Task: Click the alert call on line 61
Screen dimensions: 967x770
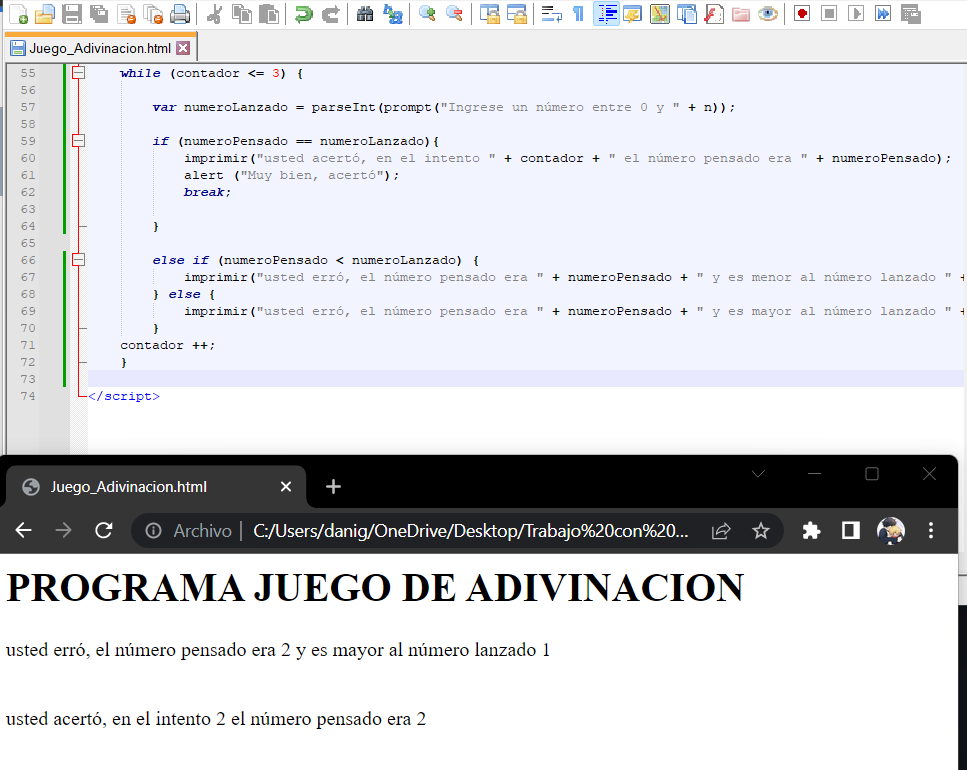Action: point(291,175)
